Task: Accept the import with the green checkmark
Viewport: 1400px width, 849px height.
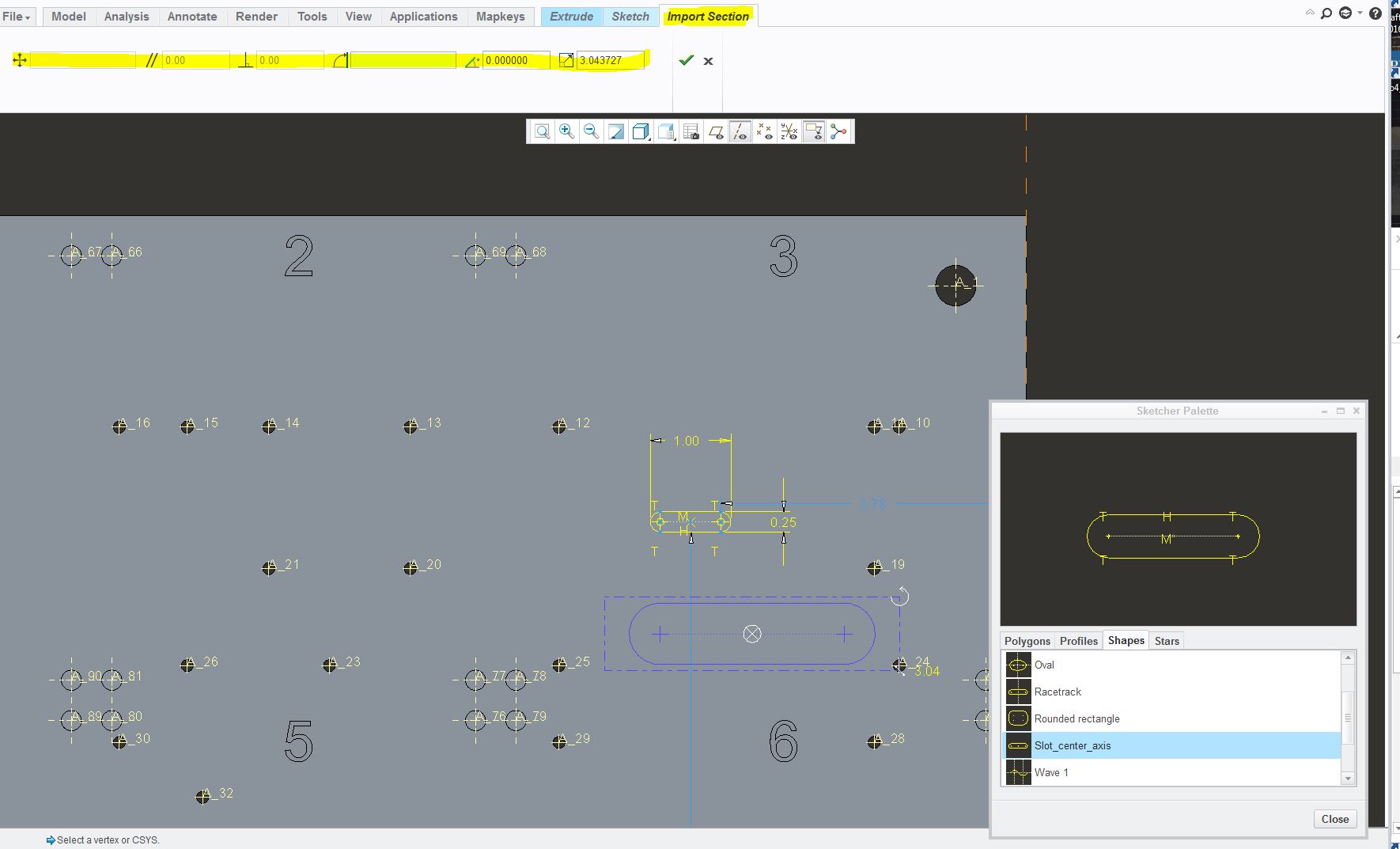Action: [685, 60]
